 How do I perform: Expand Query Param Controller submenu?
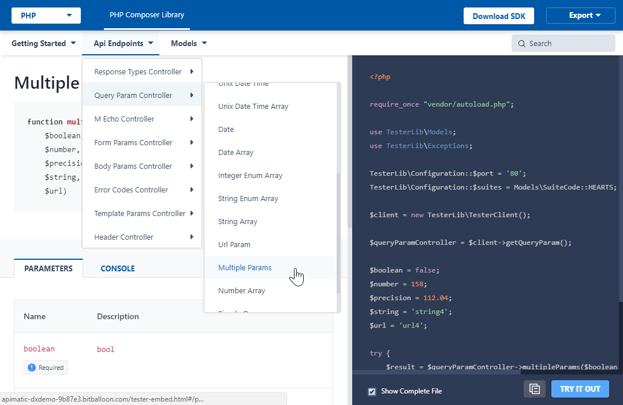coord(142,95)
